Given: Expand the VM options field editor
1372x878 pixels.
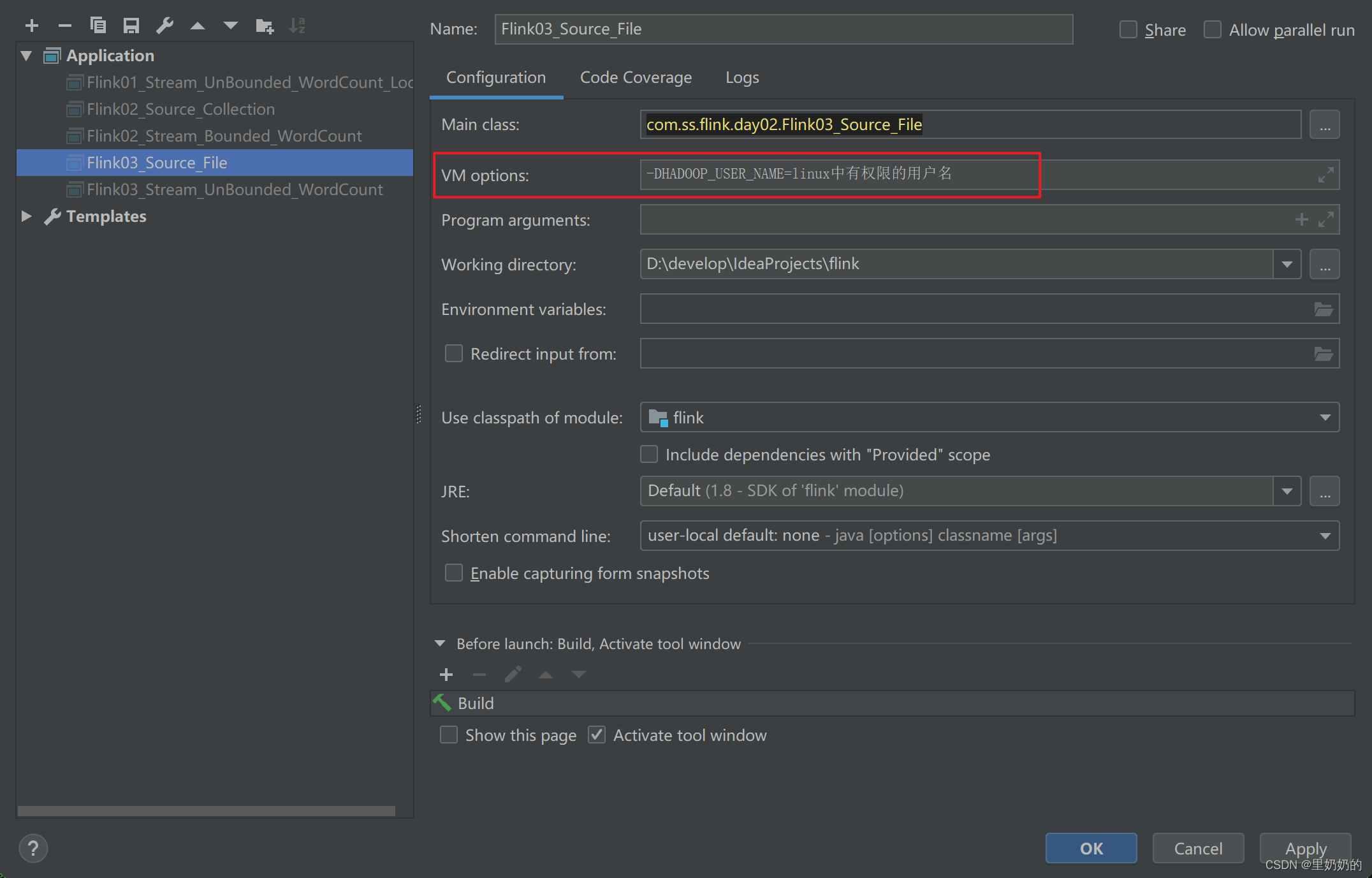Looking at the screenshot, I should tap(1325, 175).
